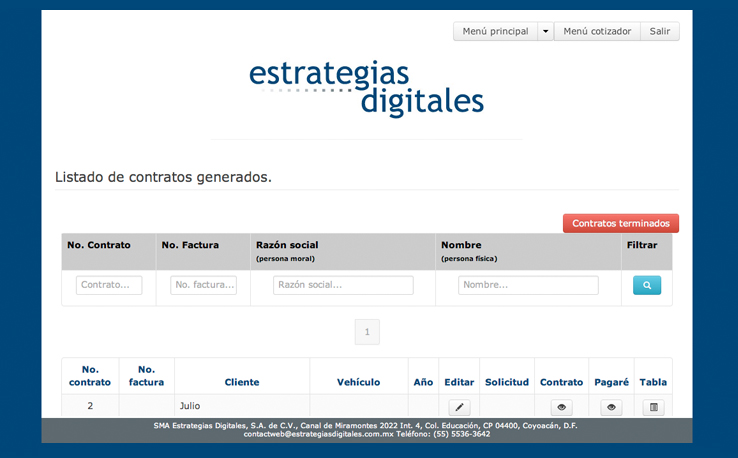Click Salir to log out
This screenshot has width=738, height=458.
(x=659, y=32)
